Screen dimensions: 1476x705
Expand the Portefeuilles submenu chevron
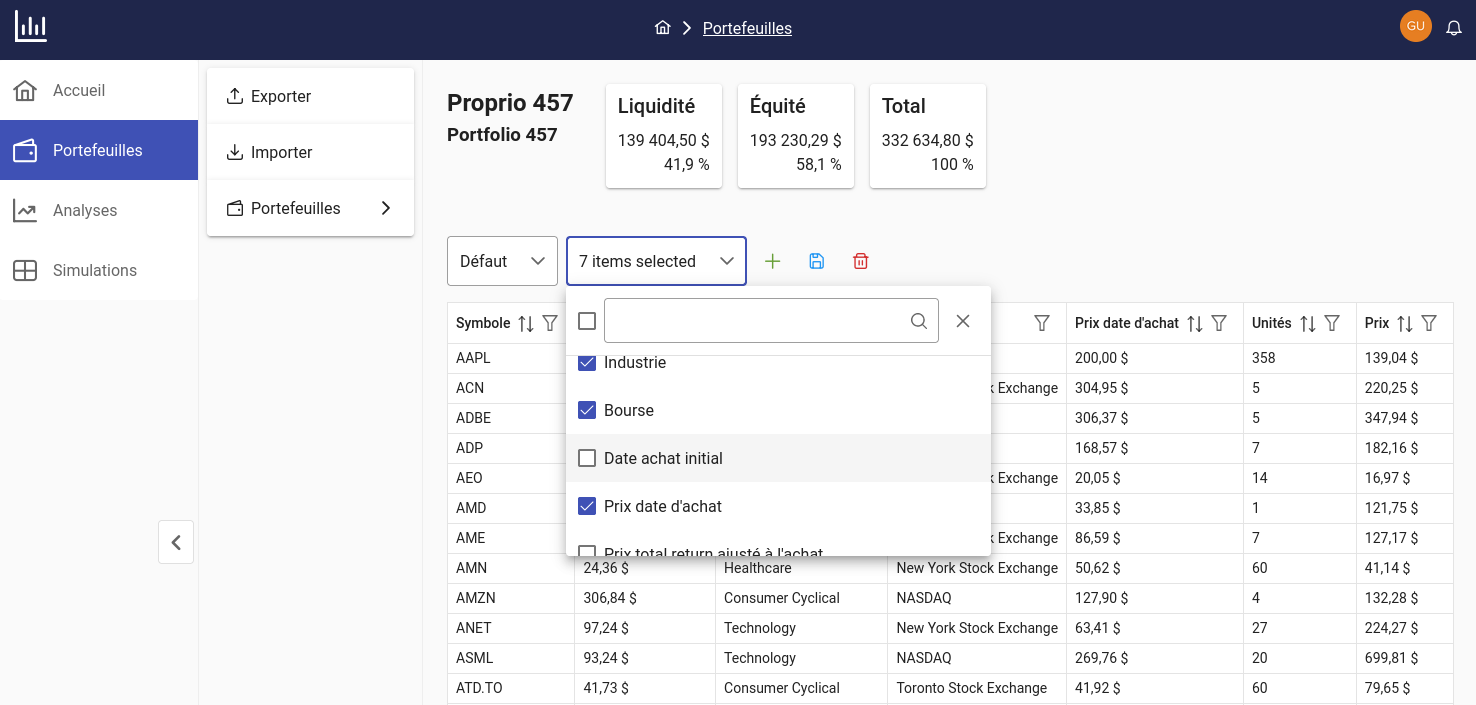385,208
